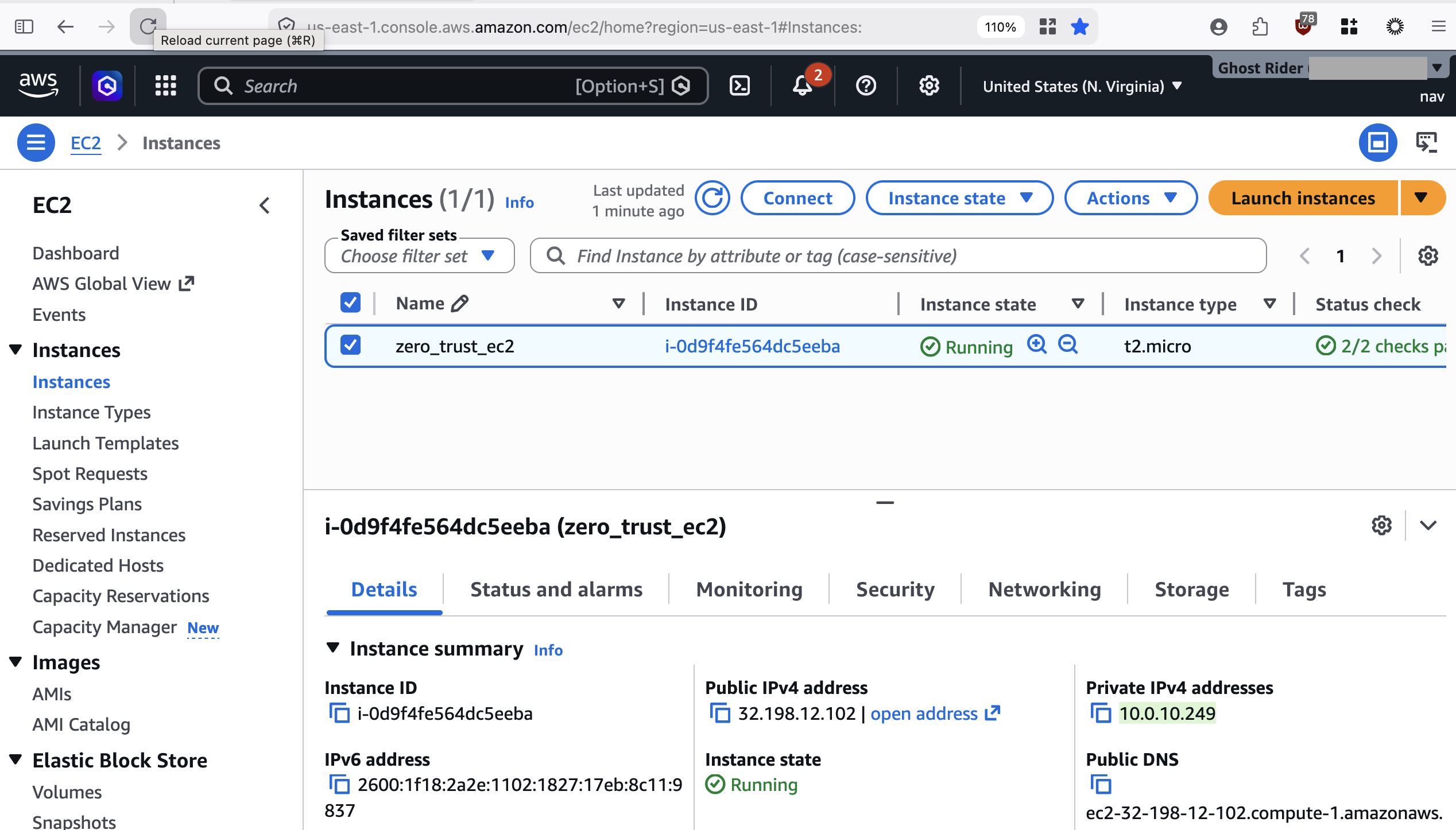Copy the Private IPv4 address
This screenshot has width=1456, height=830.
pyautogui.click(x=1101, y=713)
